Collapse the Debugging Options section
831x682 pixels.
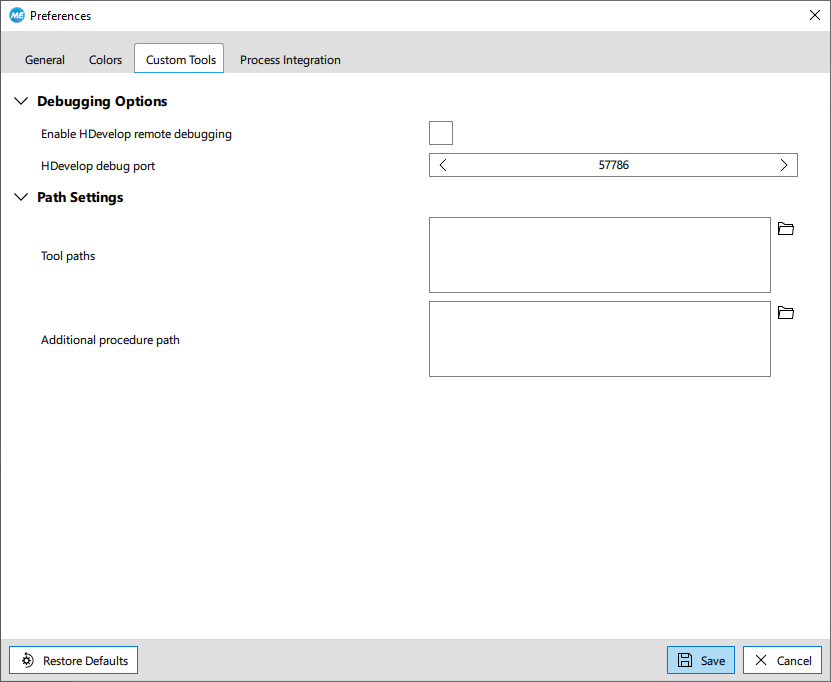pyautogui.click(x=22, y=101)
